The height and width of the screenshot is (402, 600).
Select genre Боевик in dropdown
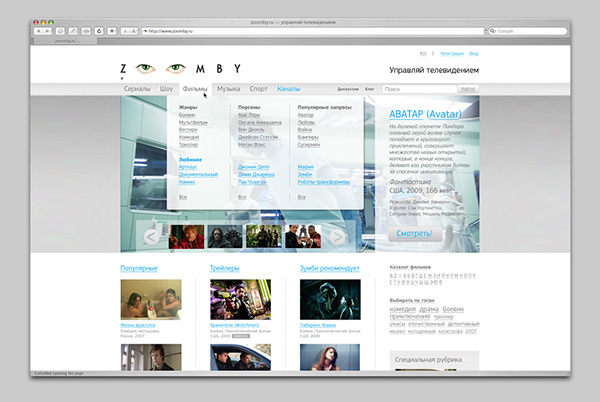pos(187,115)
